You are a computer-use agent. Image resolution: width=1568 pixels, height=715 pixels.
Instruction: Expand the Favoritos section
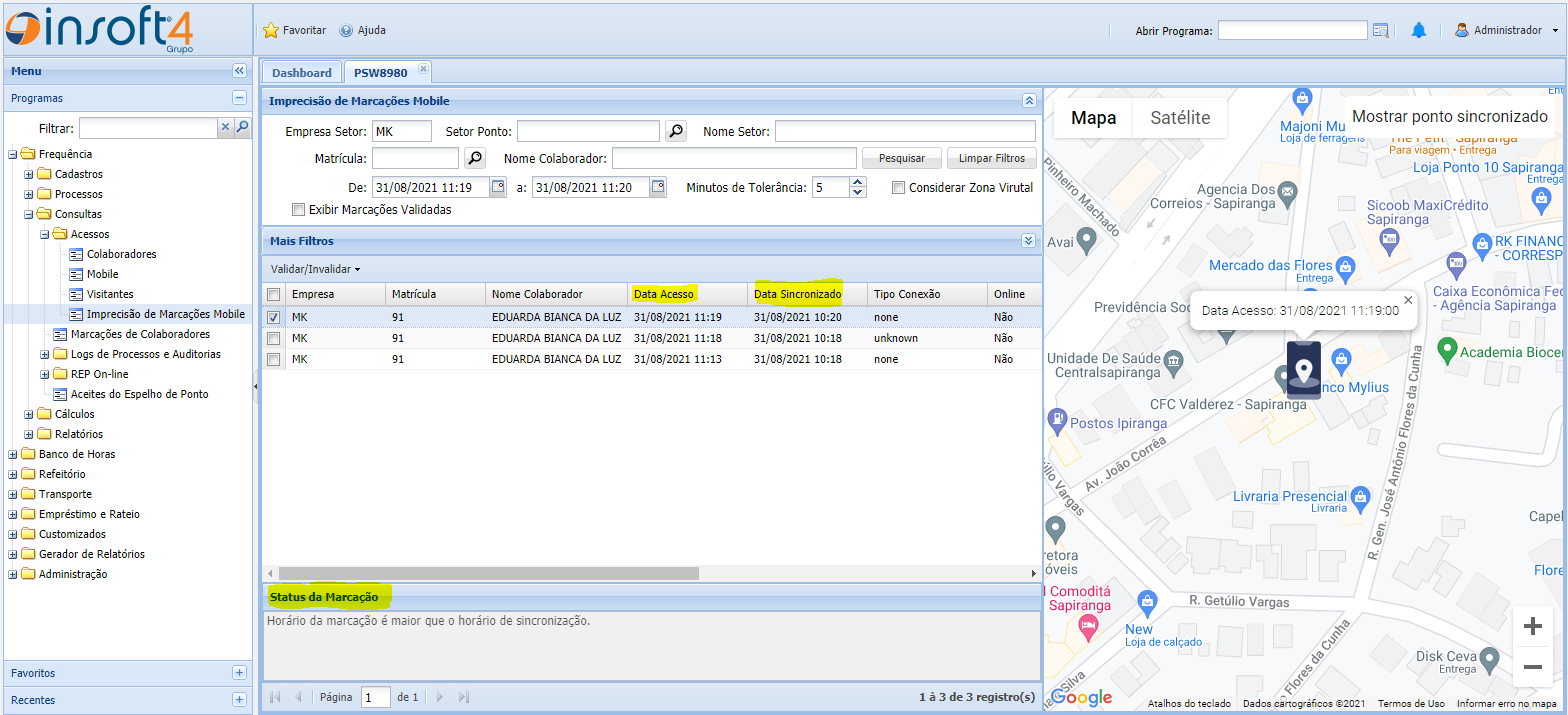coord(239,673)
